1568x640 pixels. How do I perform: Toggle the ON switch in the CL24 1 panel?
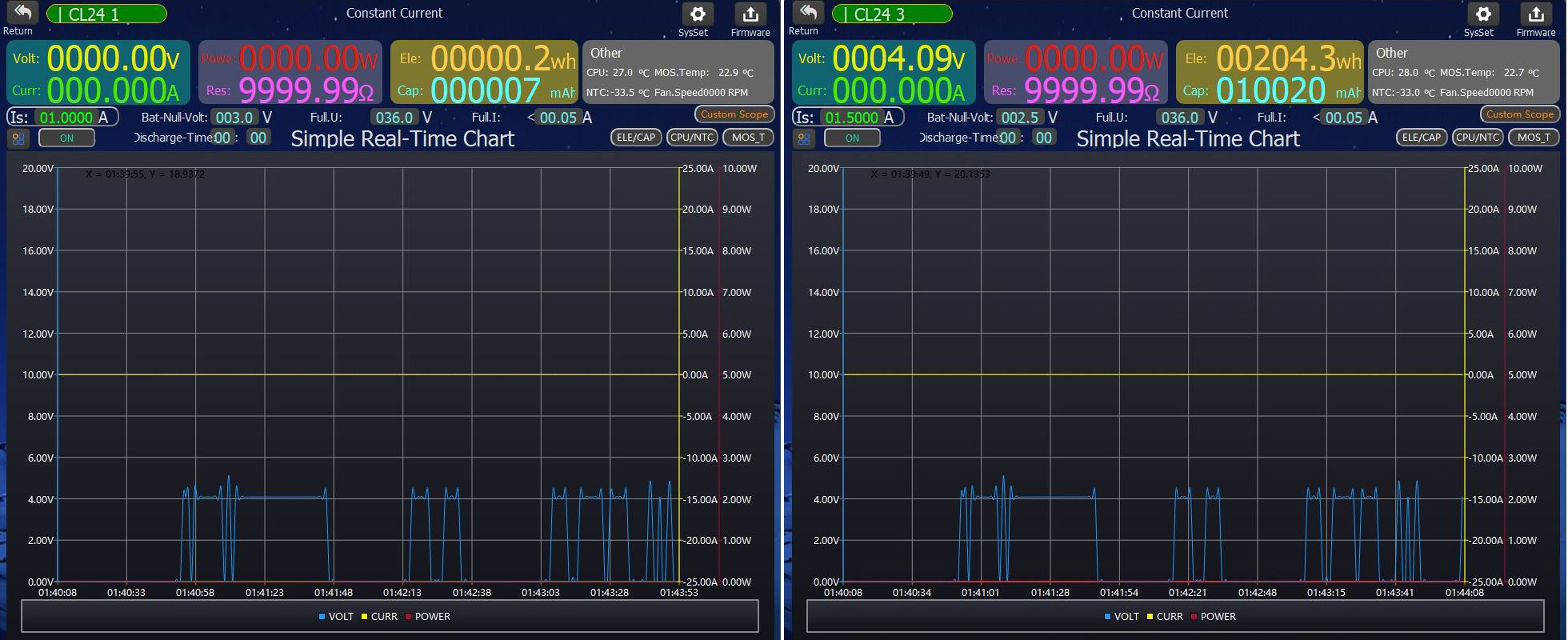pos(66,138)
